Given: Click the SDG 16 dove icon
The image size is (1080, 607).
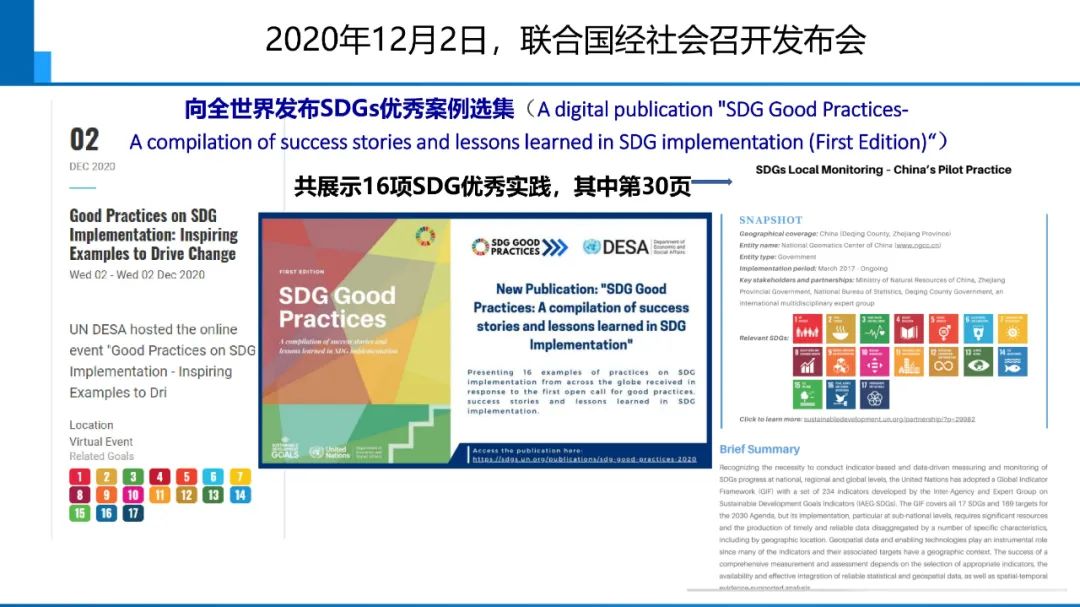Looking at the screenshot, I should [x=841, y=394].
